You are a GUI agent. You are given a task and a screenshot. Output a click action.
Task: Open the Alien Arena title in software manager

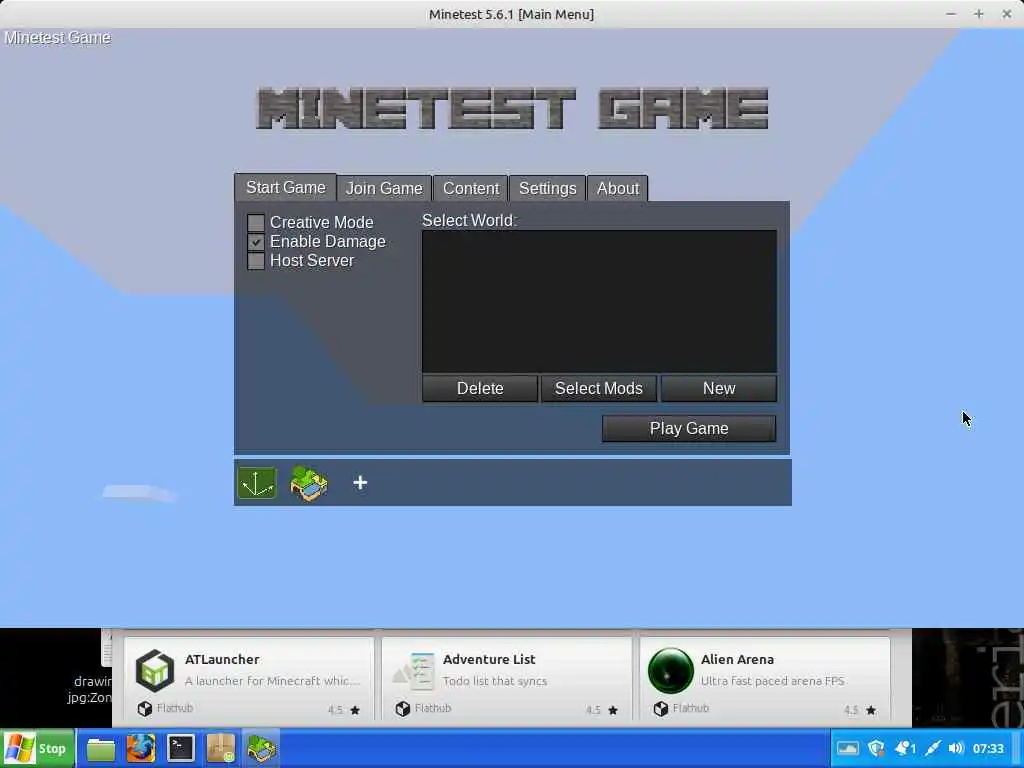point(737,660)
